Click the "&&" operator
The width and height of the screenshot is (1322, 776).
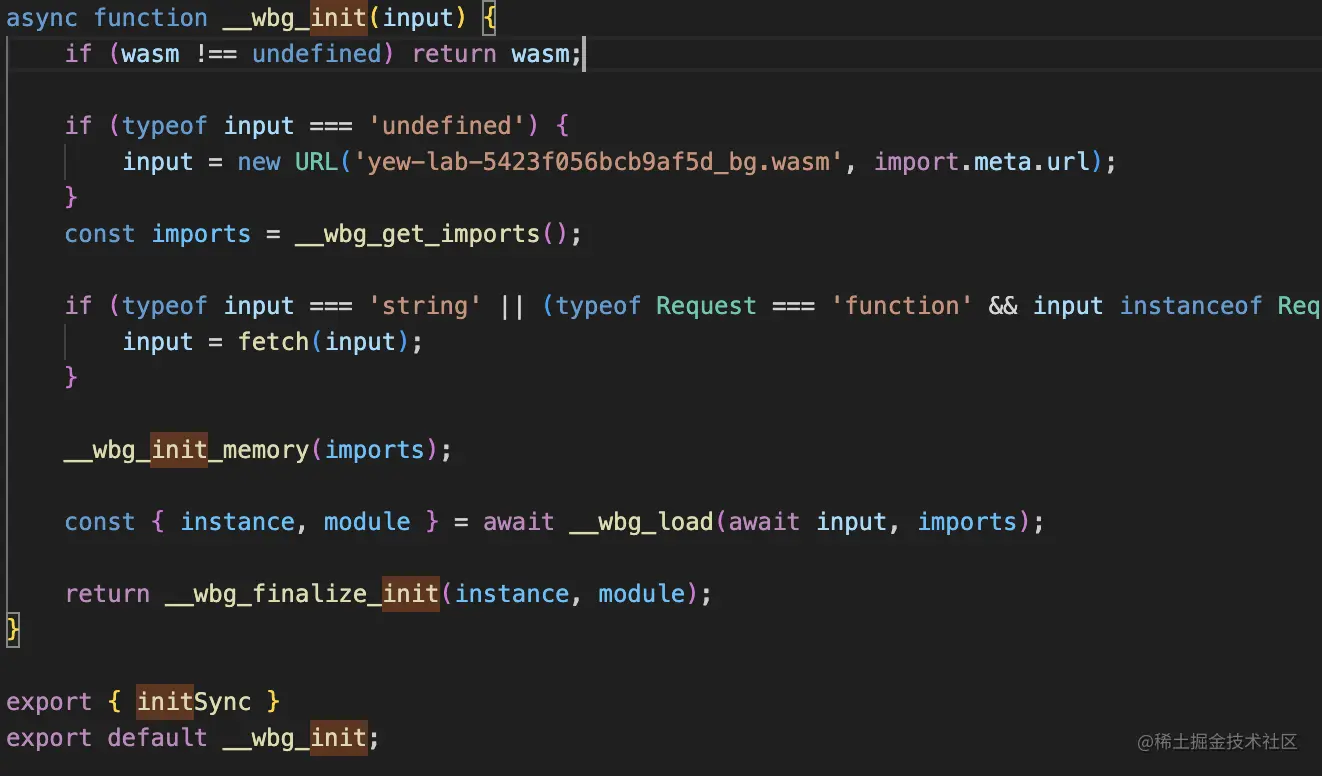pyautogui.click(x=1003, y=306)
